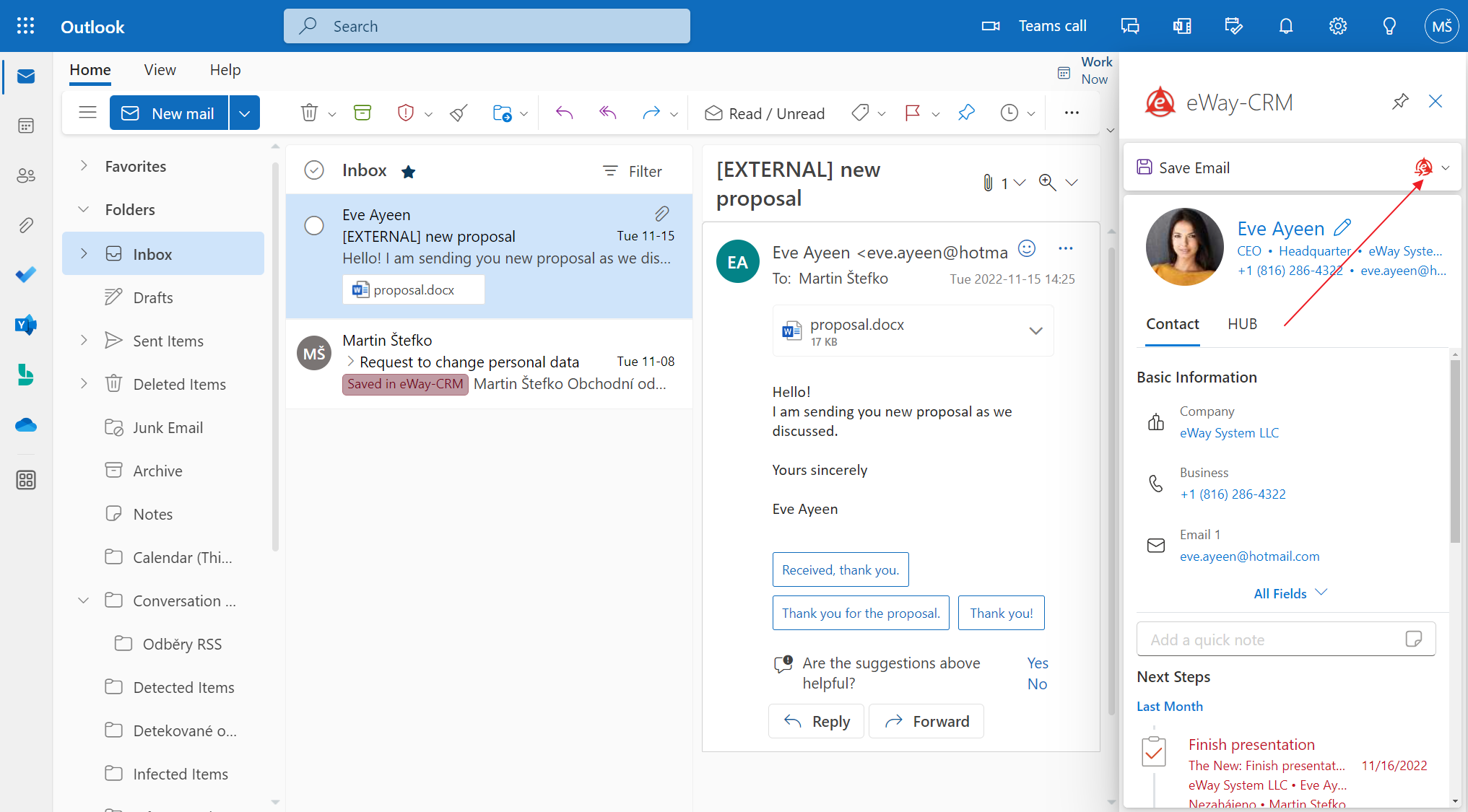Select the Contact tab in eWay-CRM

click(x=1173, y=324)
